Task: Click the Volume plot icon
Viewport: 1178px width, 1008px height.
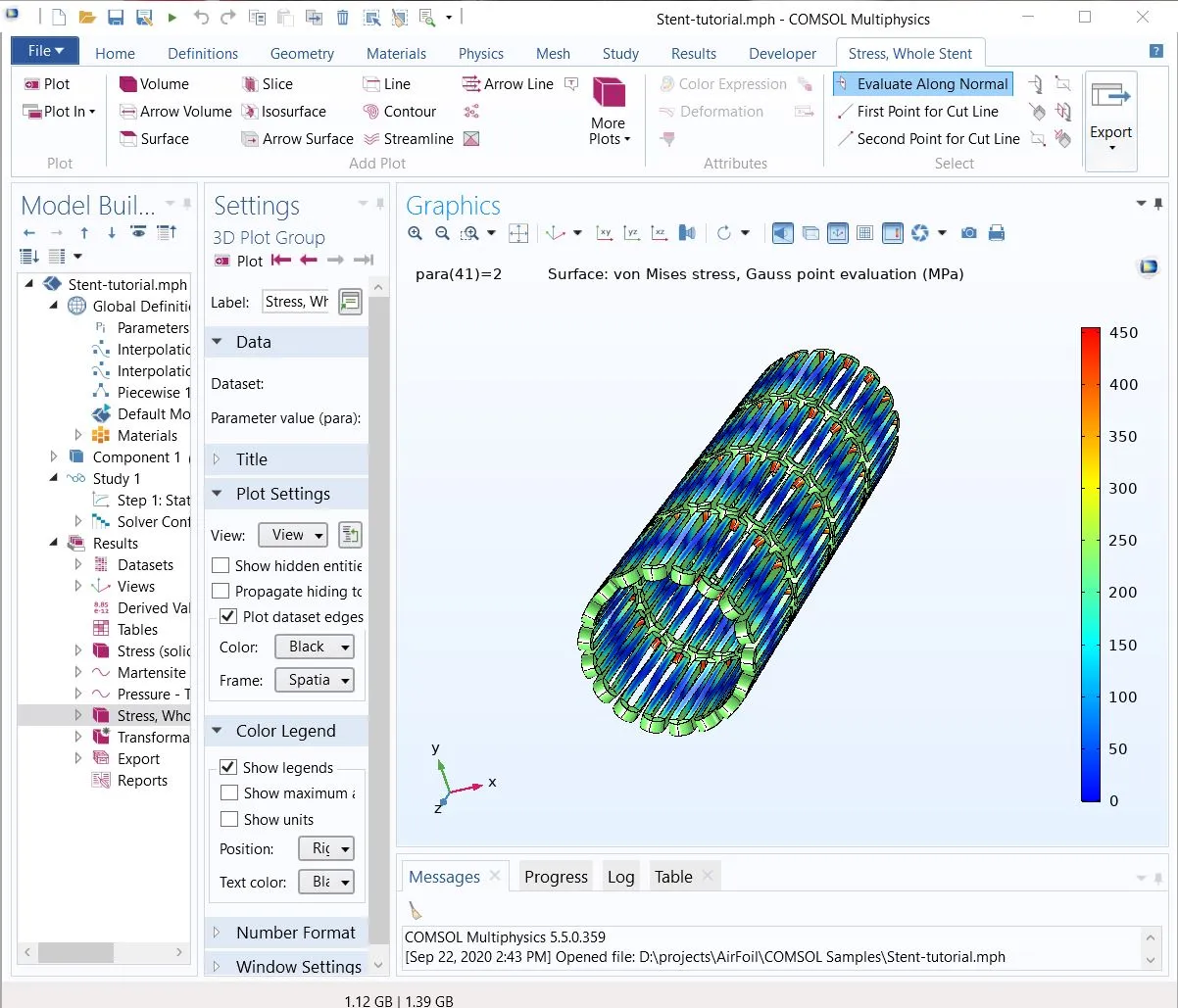Action: point(128,84)
